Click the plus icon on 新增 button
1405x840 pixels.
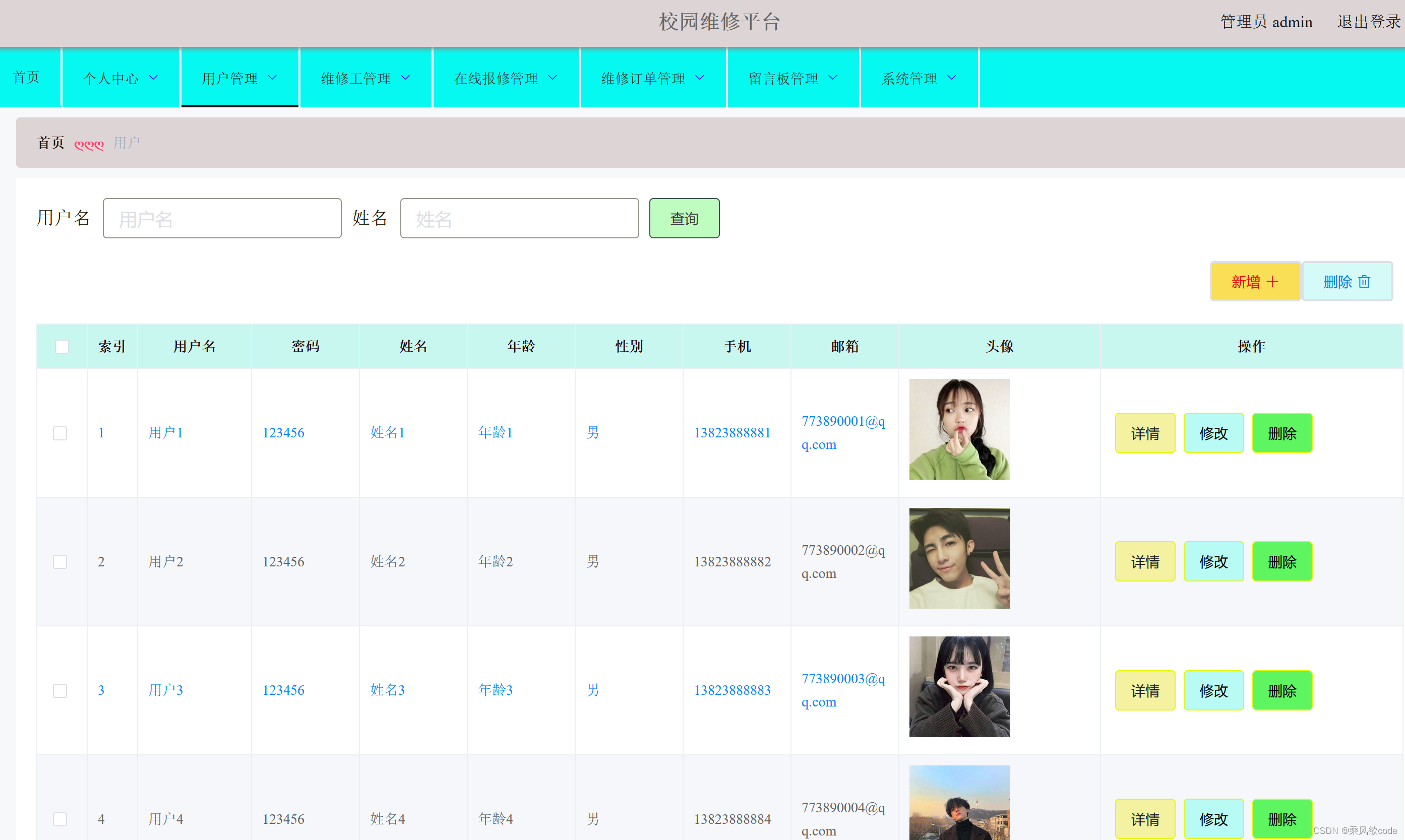[1272, 281]
